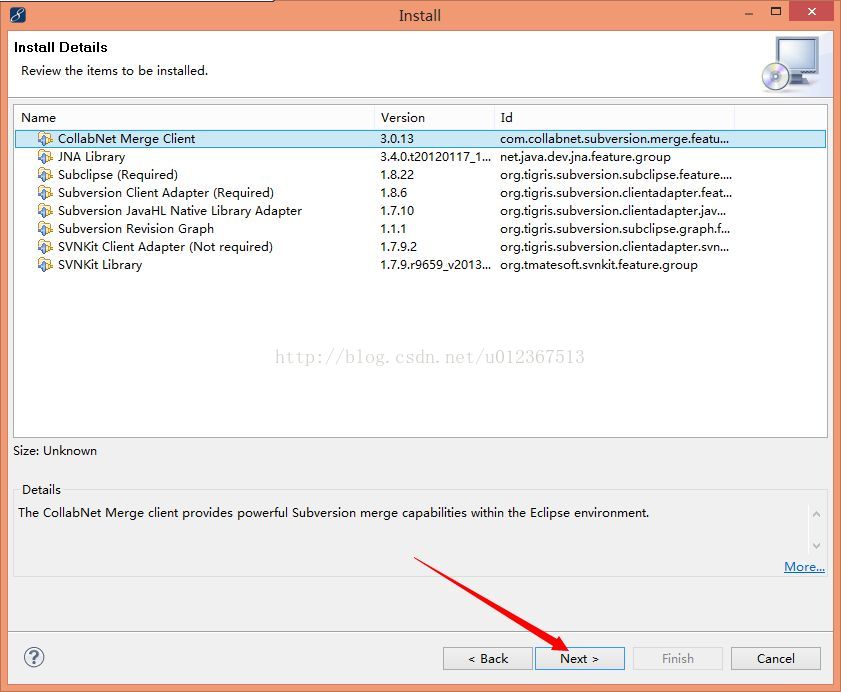Select the Subclipse (Required) row
The image size is (841, 692).
pyautogui.click(x=420, y=175)
